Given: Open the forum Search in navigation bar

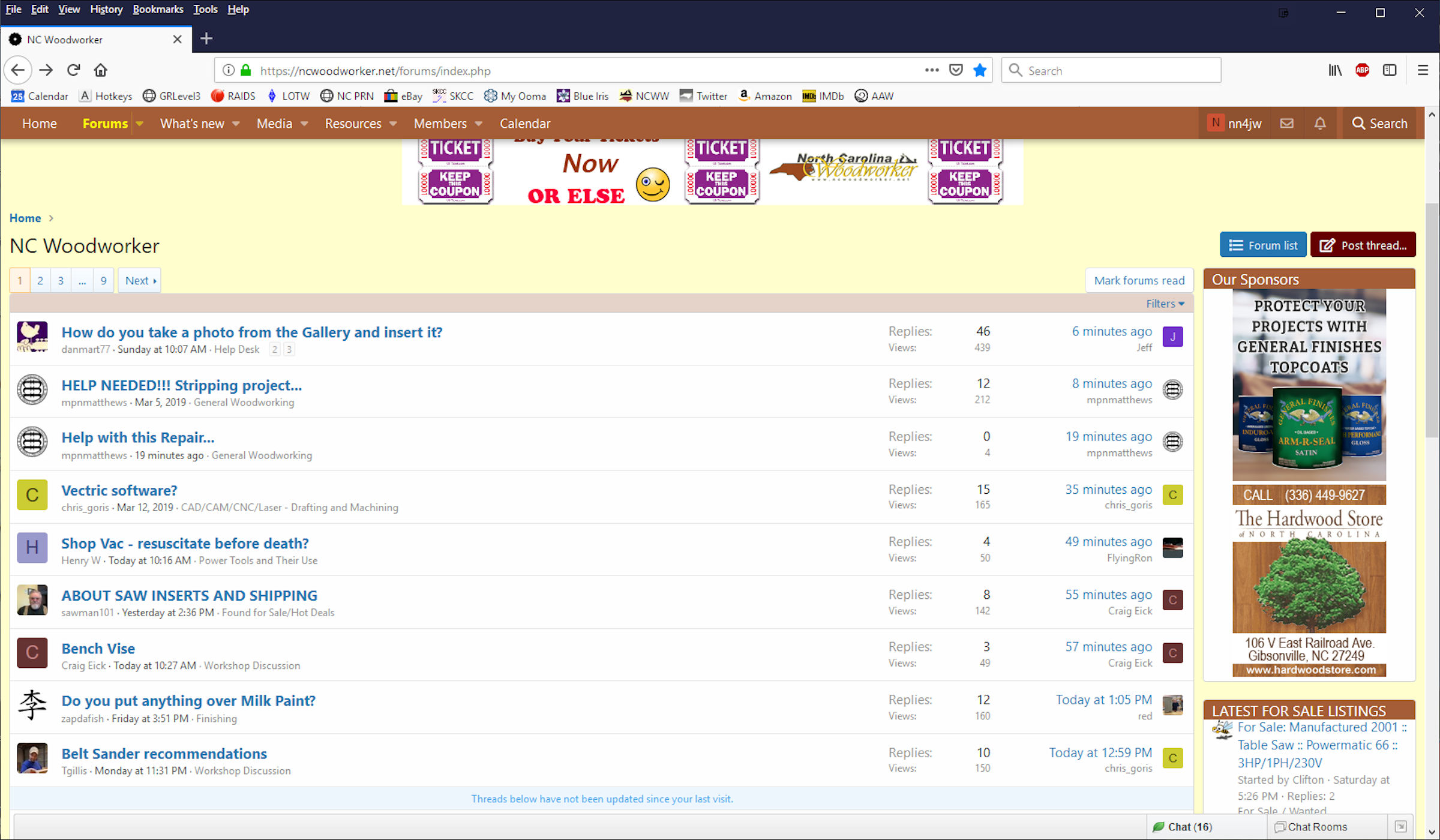Looking at the screenshot, I should tap(1379, 124).
